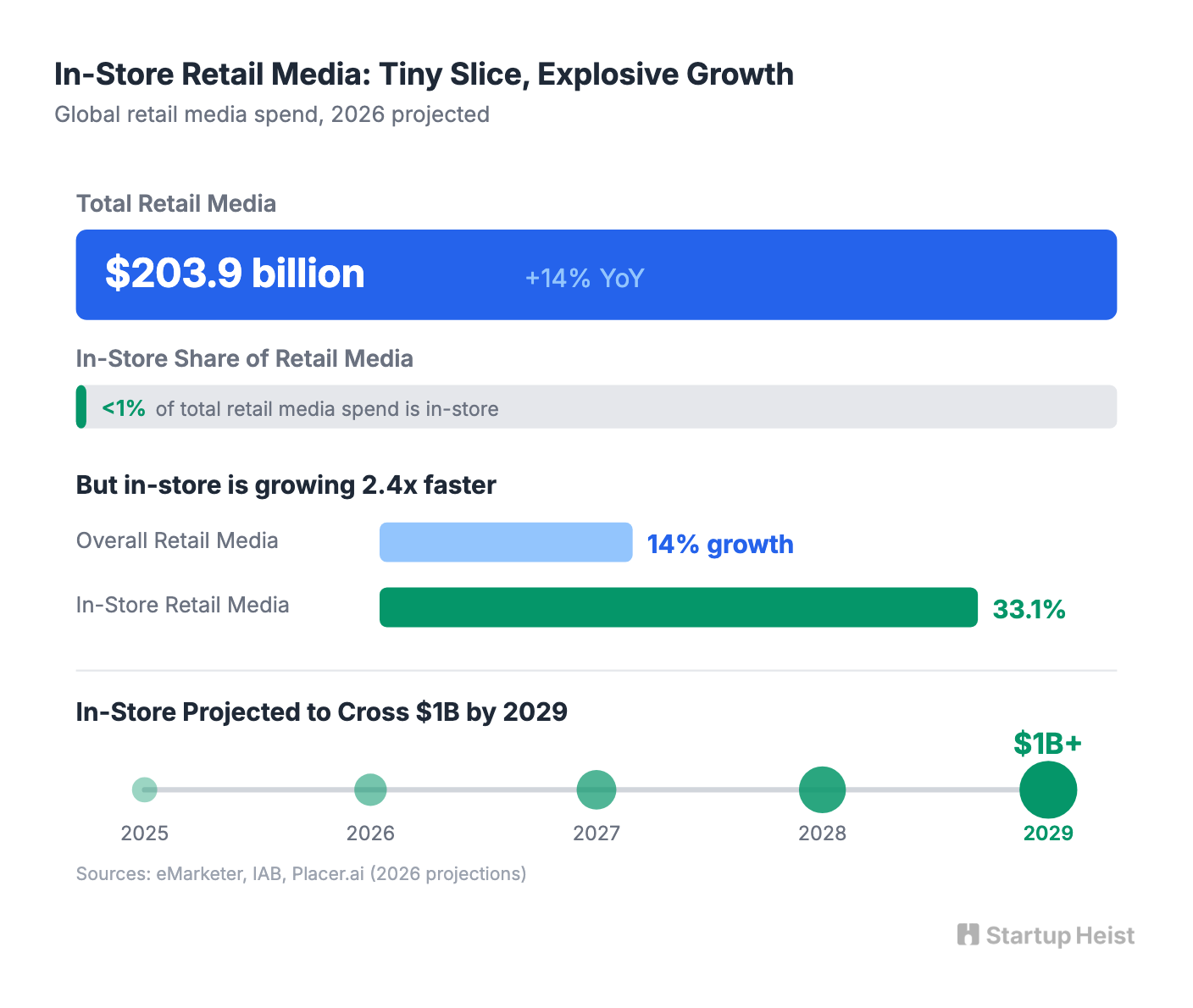The height and width of the screenshot is (1008, 1193).
Task: Select the "$1B+" label above the timeline
Action: click(1048, 743)
